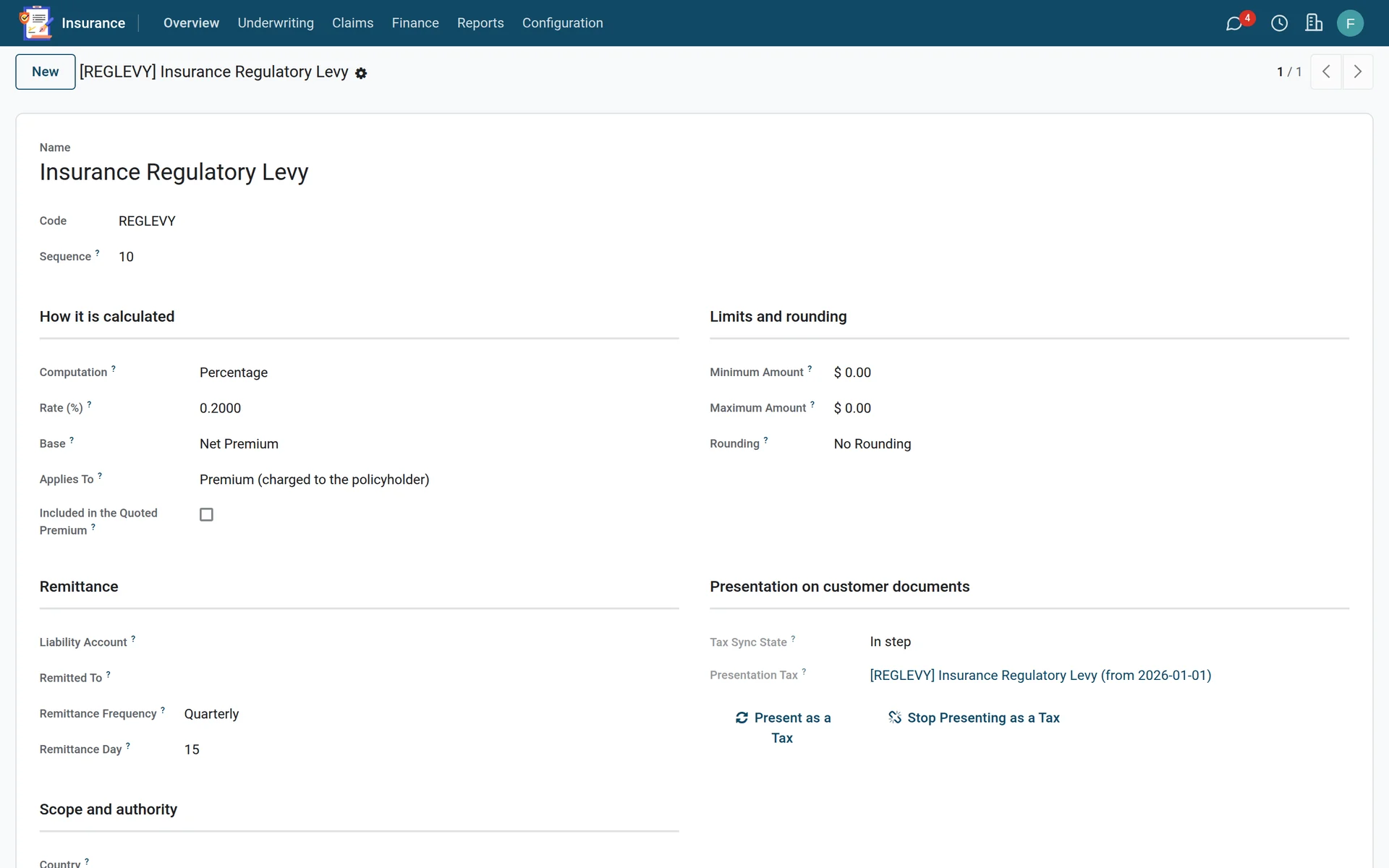The width and height of the screenshot is (1389, 868).
Task: Click Present as a Tax button
Action: point(783,728)
